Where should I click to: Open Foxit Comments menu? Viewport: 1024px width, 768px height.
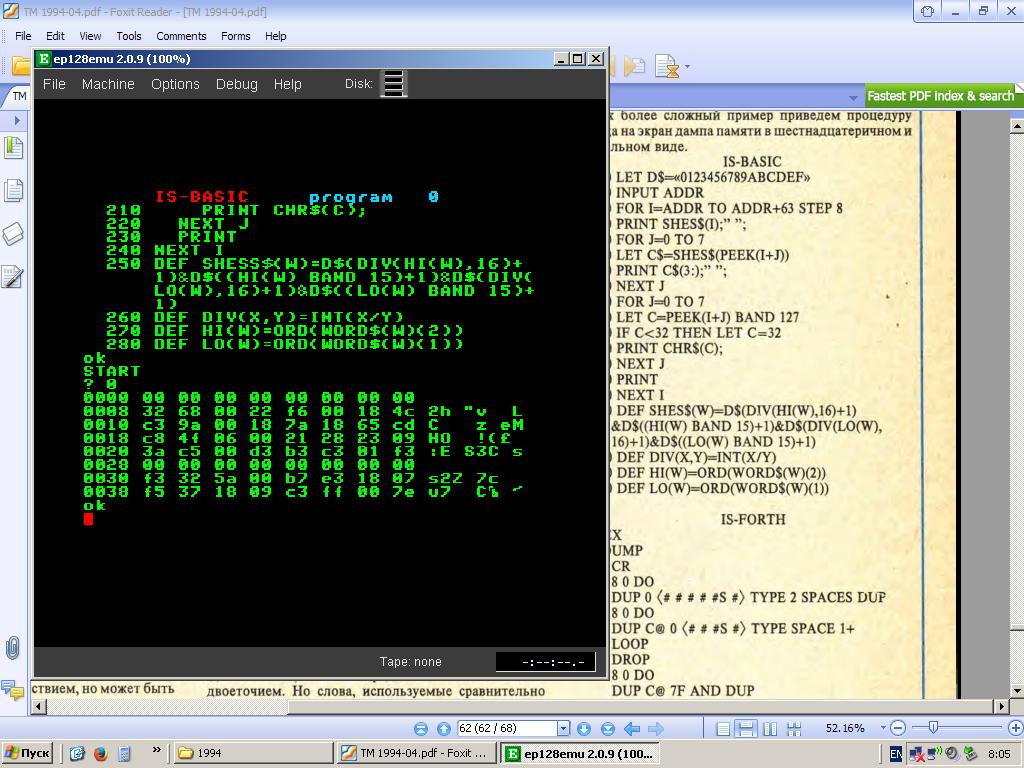pos(181,36)
